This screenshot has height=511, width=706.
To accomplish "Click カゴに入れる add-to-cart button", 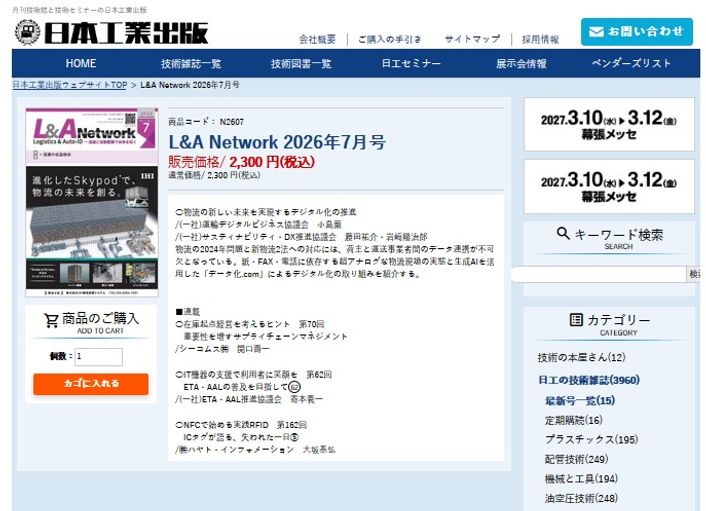I will [x=91, y=384].
